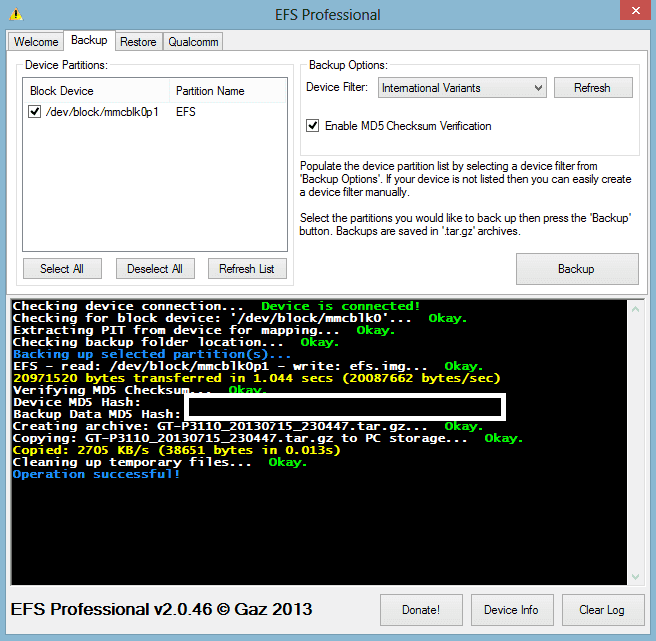Close the EFS Professional window

(x=635, y=10)
